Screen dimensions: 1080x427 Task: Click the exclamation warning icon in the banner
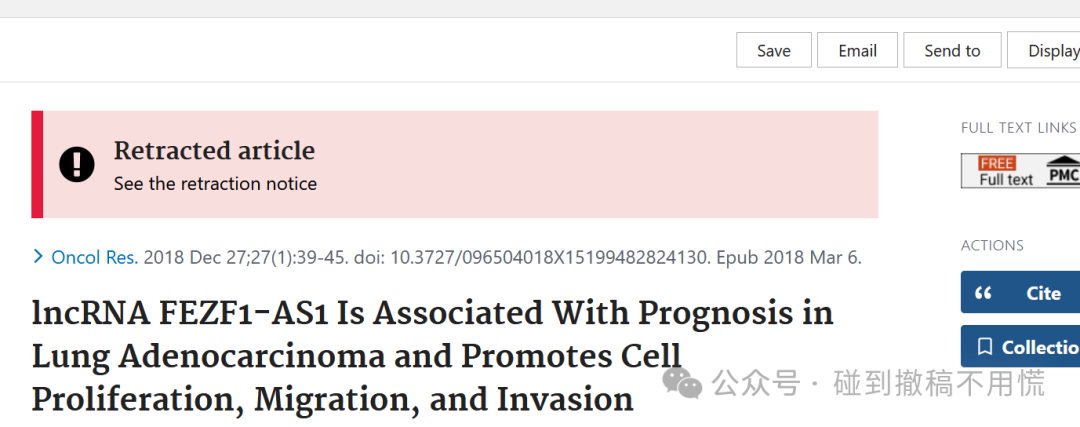coord(76,165)
